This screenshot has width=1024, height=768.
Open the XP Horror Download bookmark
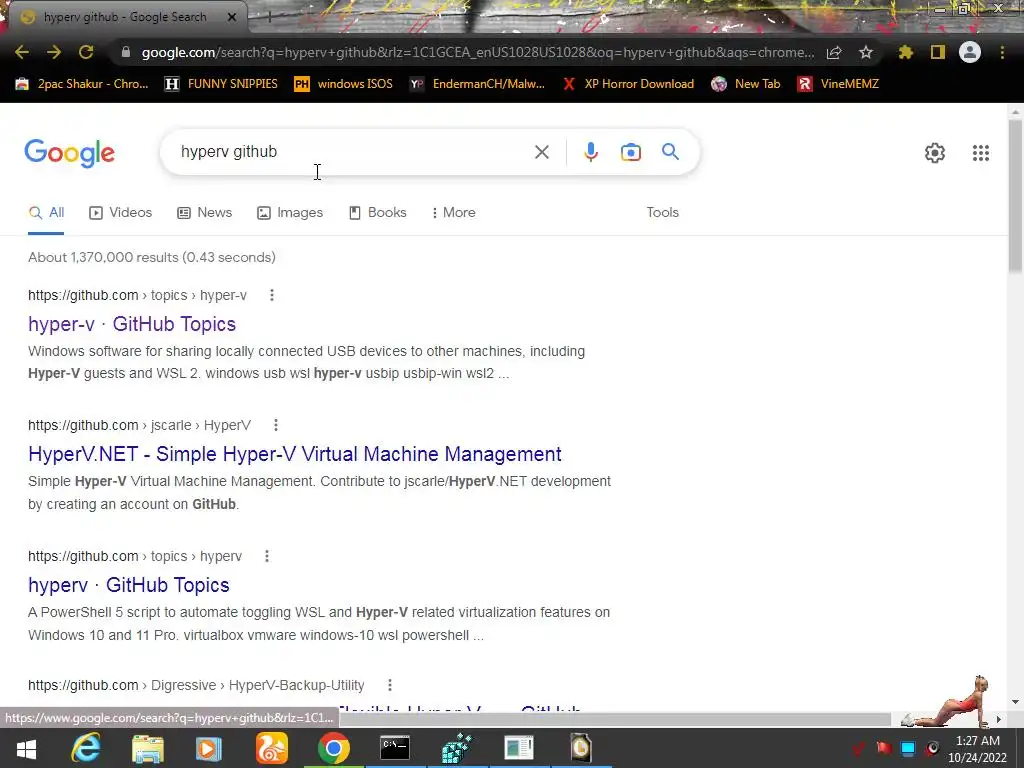[628, 84]
